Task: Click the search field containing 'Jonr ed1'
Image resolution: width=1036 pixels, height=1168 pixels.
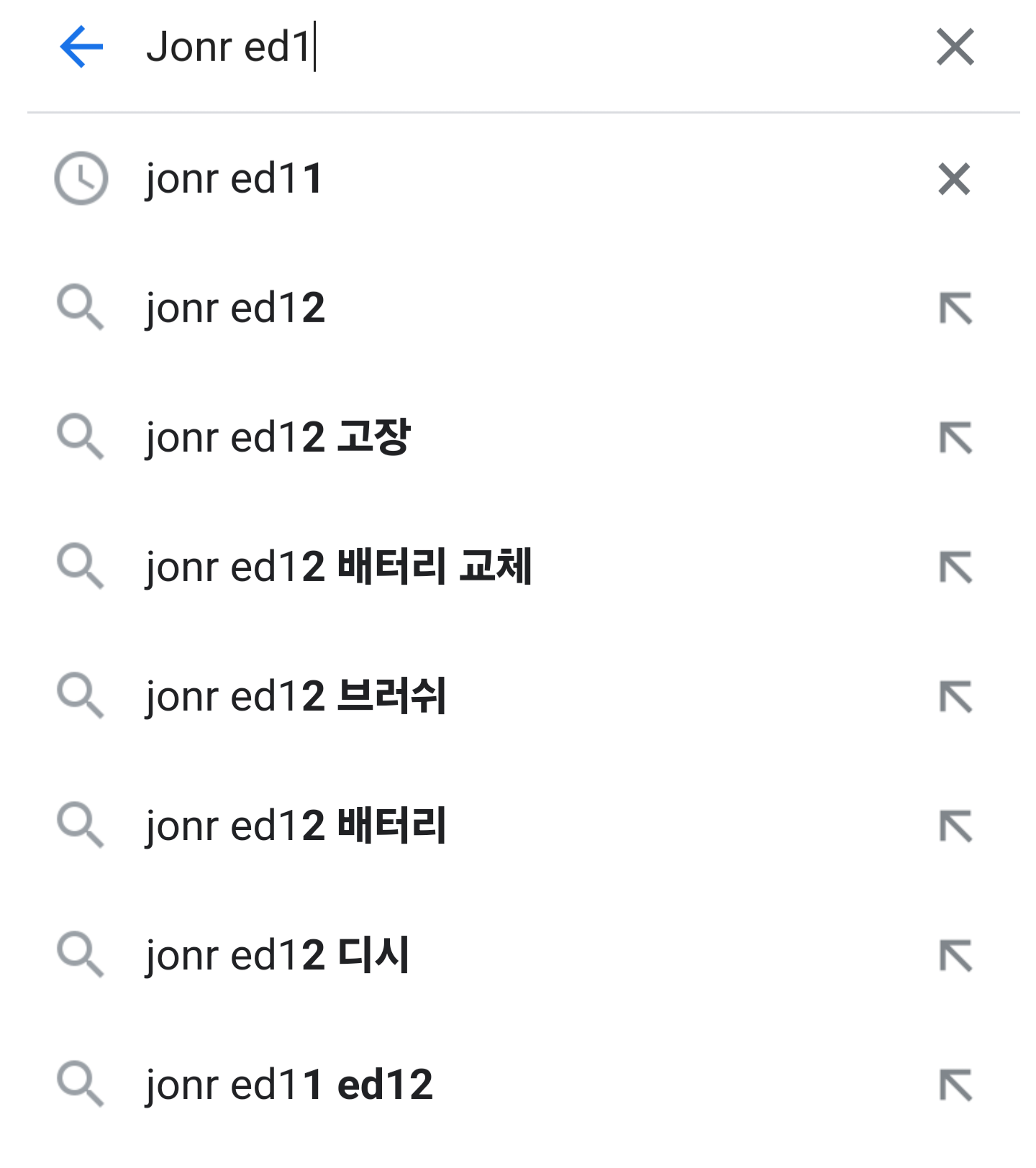Action: pos(504,47)
